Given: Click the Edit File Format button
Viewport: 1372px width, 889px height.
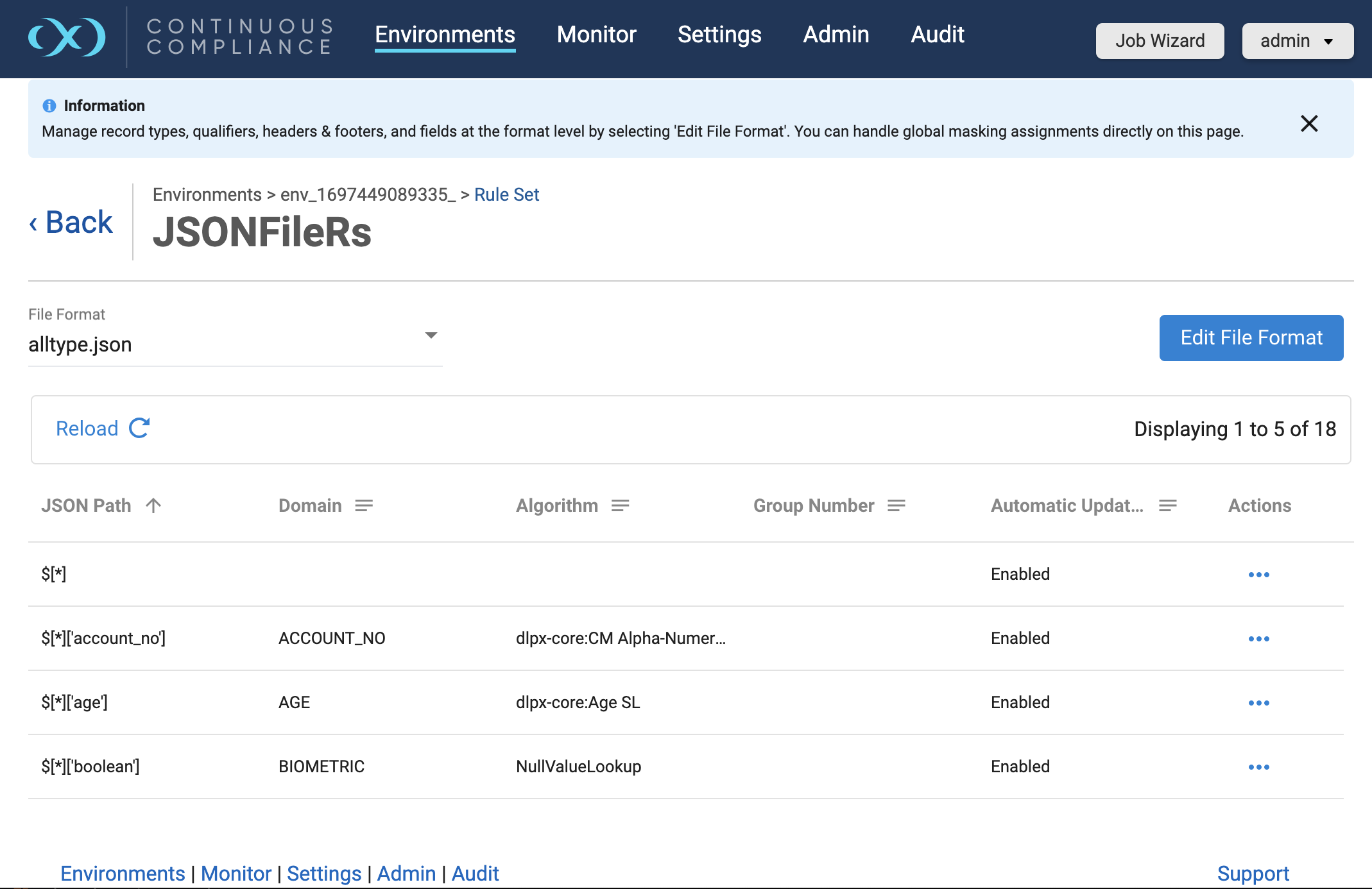Looking at the screenshot, I should [1251, 337].
